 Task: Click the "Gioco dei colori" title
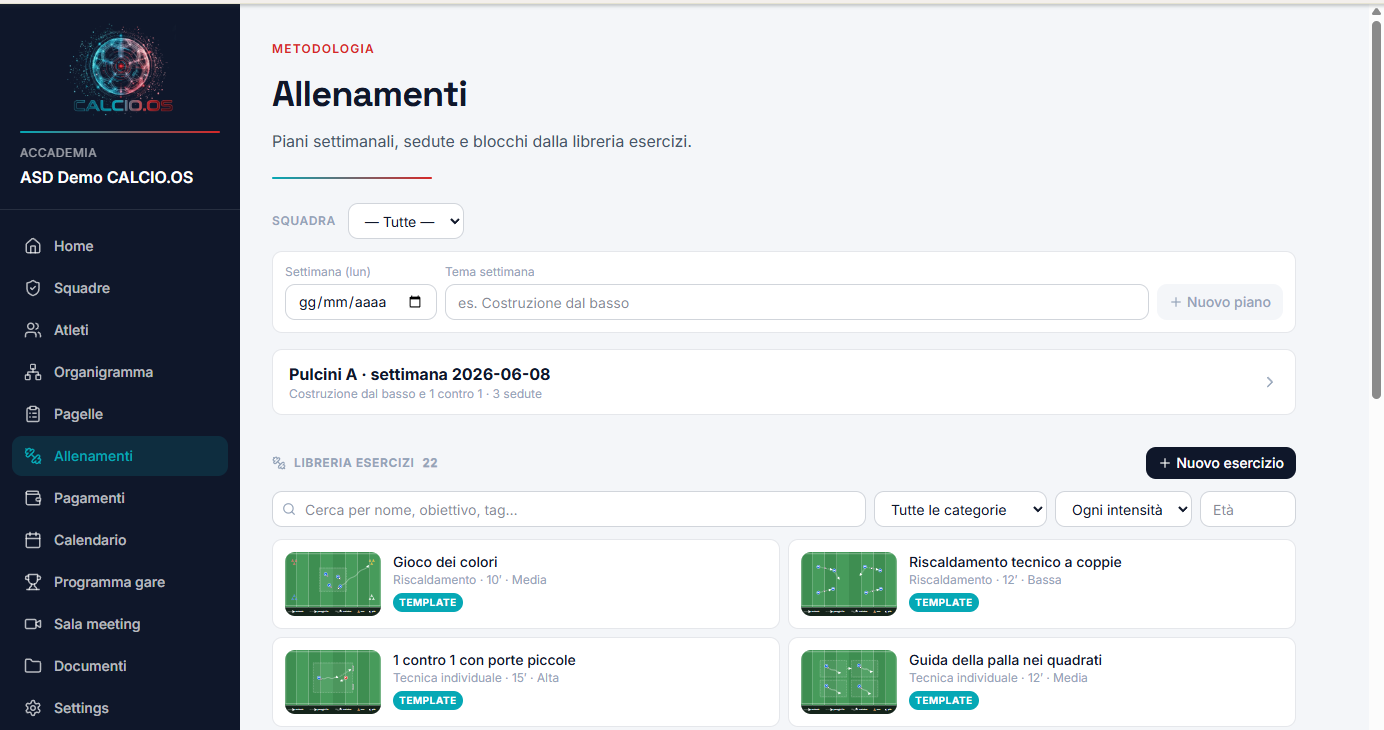coord(445,562)
